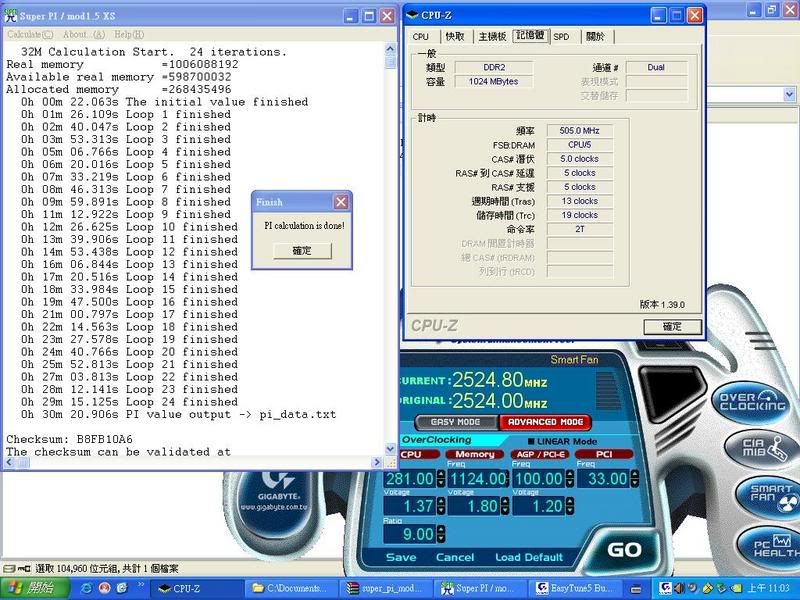
Task: Switch to the CPU tab in CPU-Z
Action: [421, 37]
